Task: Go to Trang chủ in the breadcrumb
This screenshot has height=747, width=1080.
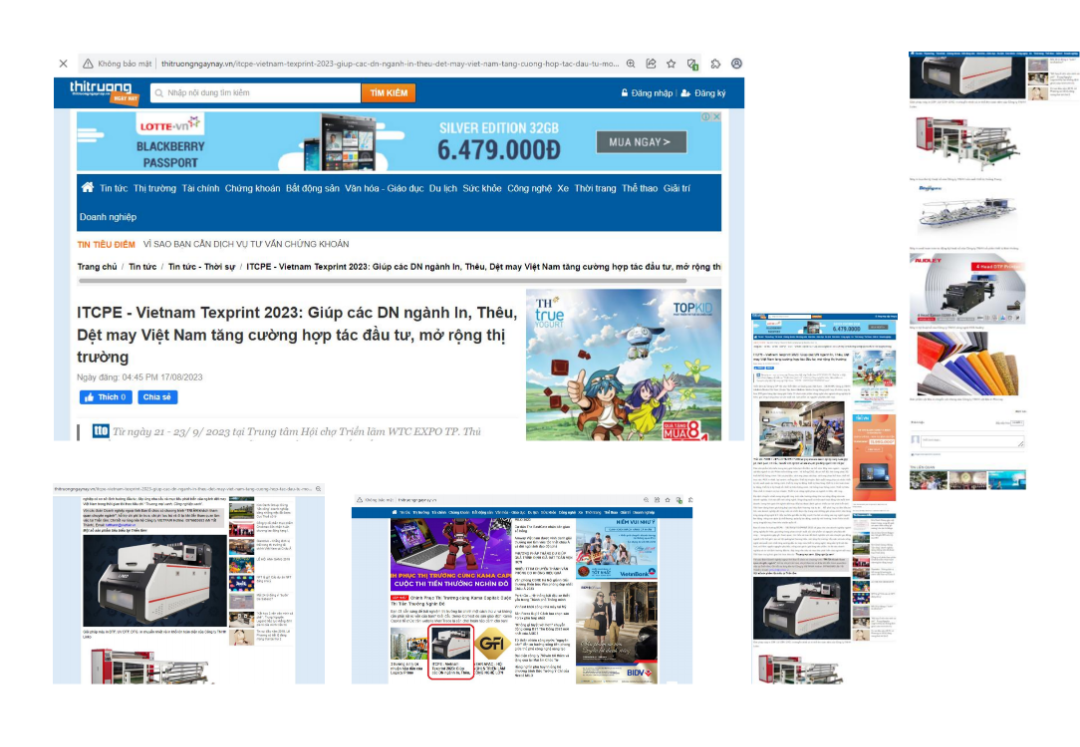Action: coord(97,267)
